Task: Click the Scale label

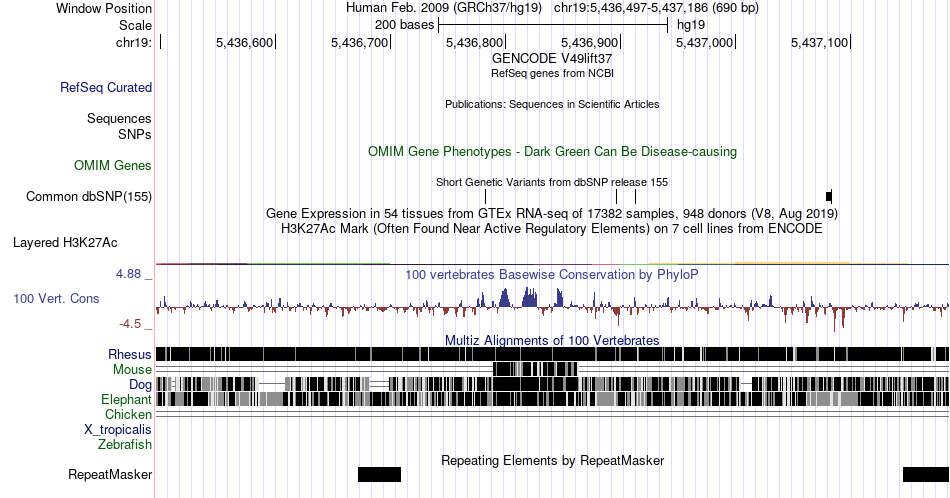Action: point(135,25)
